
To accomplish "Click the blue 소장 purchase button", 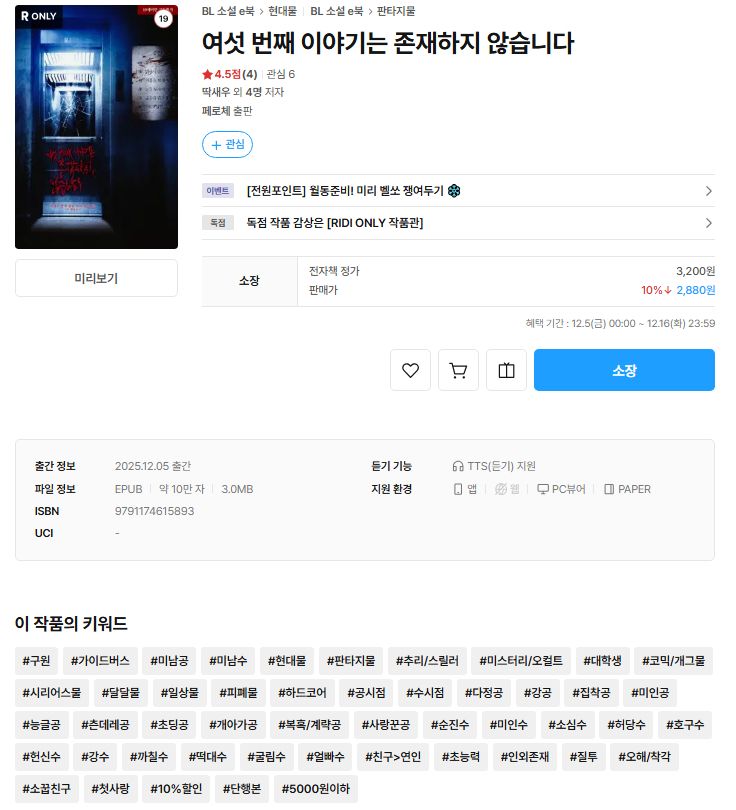I will pyautogui.click(x=624, y=370).
